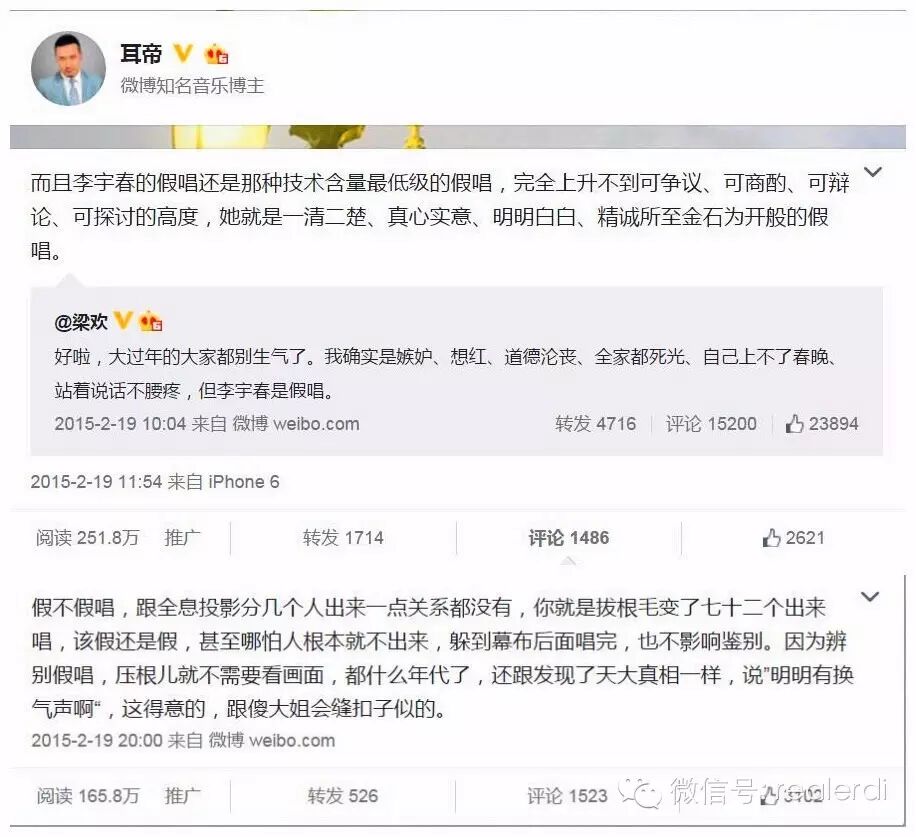This screenshot has height=837, width=916.
Task: Select the 评论 1486 tab
Action: 568,537
